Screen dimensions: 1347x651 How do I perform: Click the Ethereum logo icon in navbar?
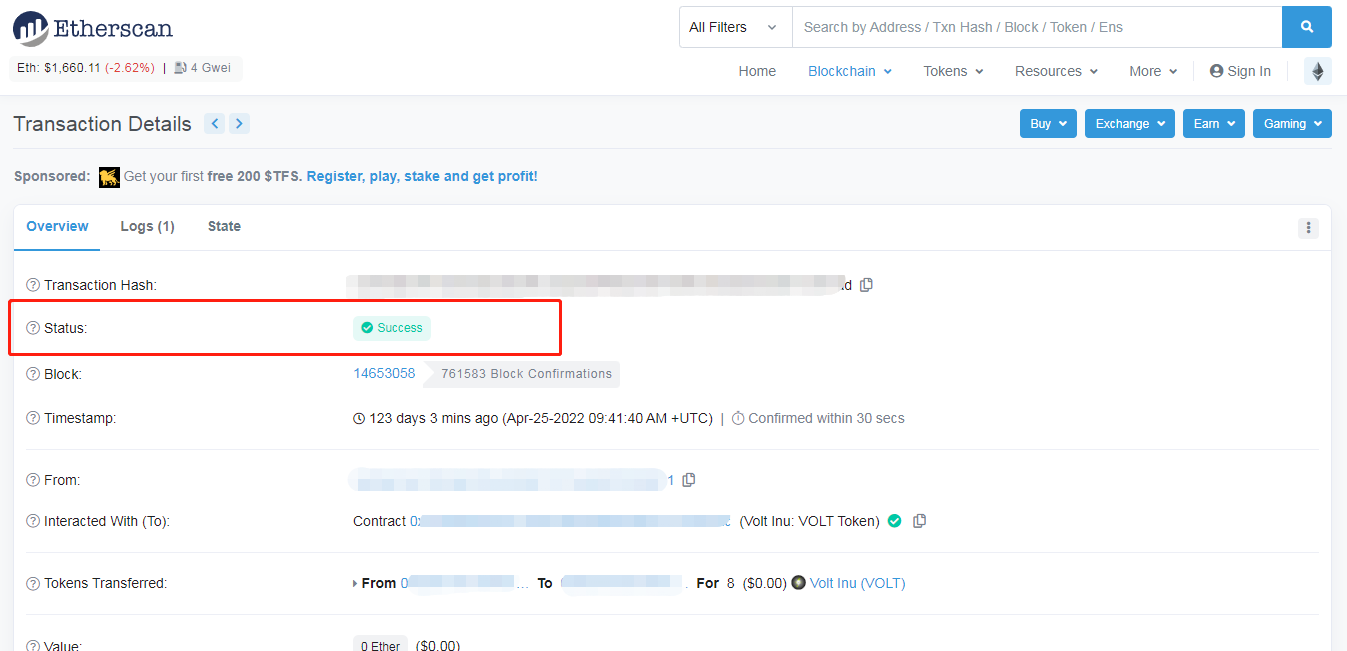click(x=1317, y=71)
